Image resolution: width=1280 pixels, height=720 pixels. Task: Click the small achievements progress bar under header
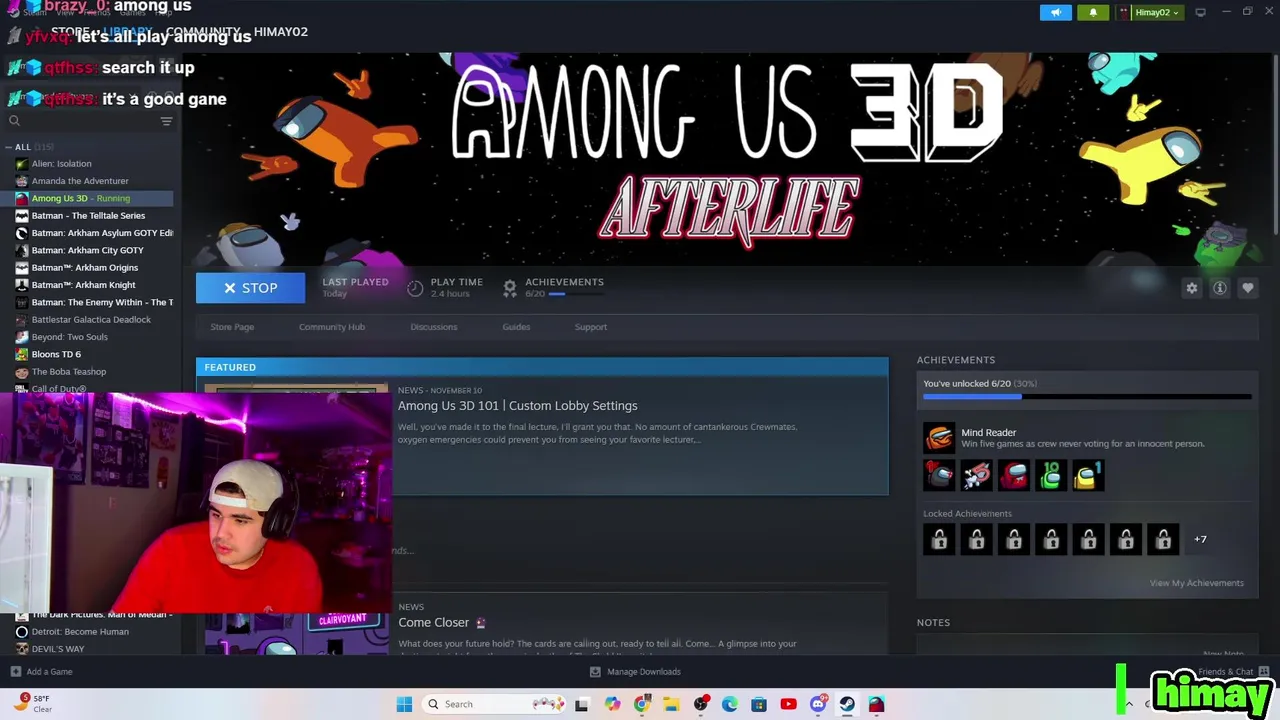click(x=575, y=294)
